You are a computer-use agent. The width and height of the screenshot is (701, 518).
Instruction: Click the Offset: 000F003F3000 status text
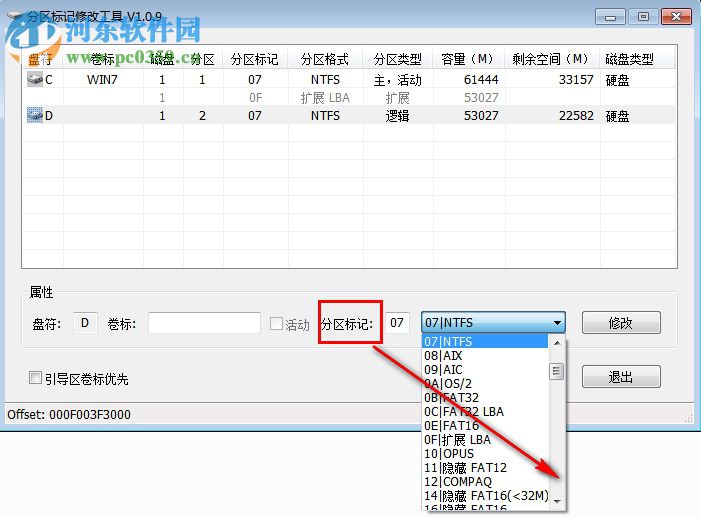(x=69, y=414)
